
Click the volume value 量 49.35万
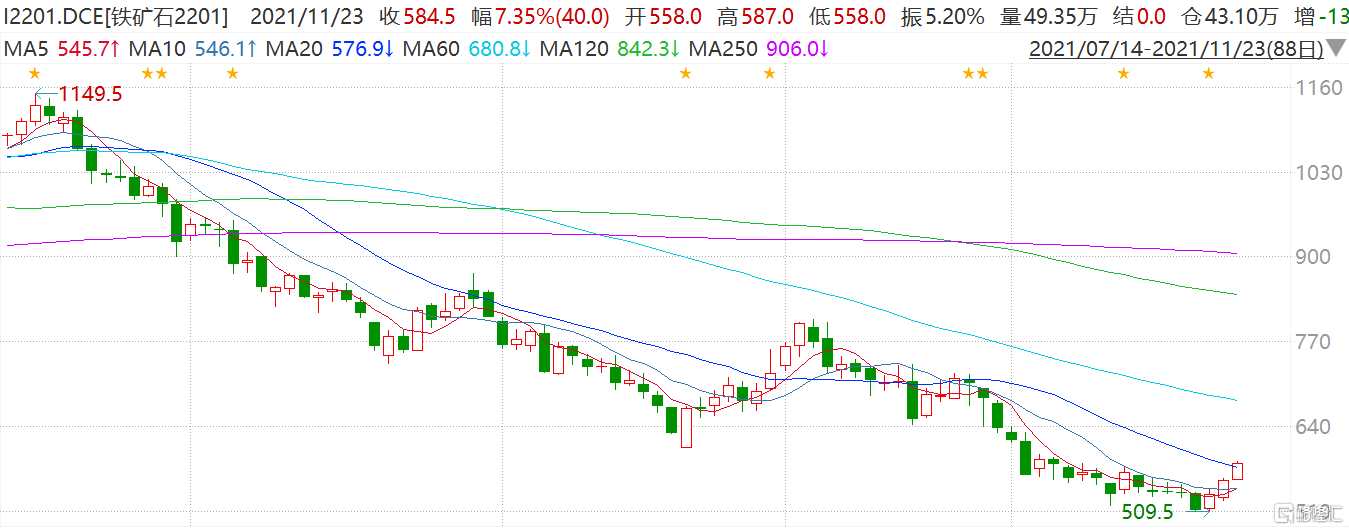[1050, 17]
